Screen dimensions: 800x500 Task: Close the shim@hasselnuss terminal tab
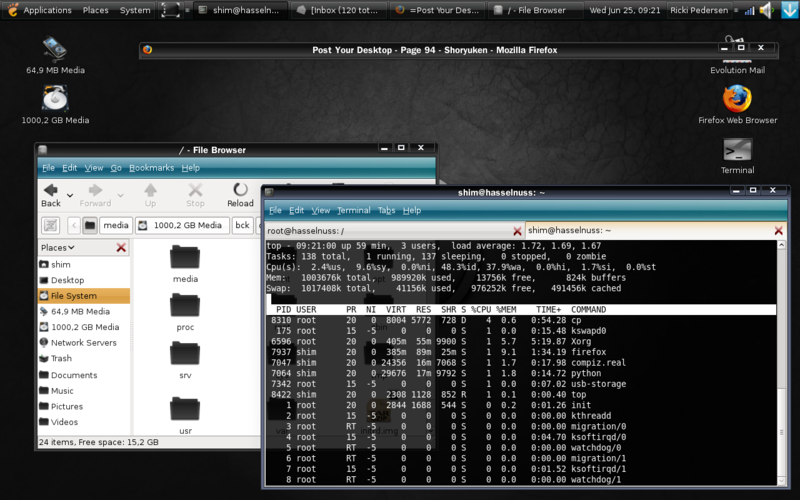tap(779, 231)
